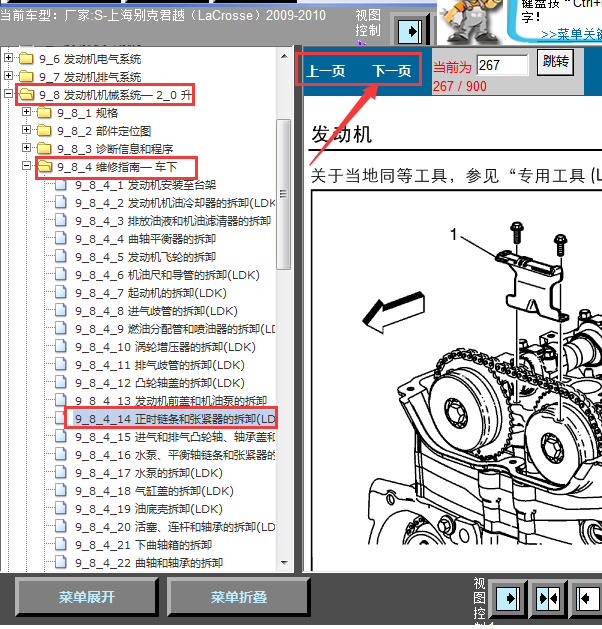The image size is (602, 629).
Task: Expand the 9_8_3 诊断信息和程序 node
Action: pos(26,148)
